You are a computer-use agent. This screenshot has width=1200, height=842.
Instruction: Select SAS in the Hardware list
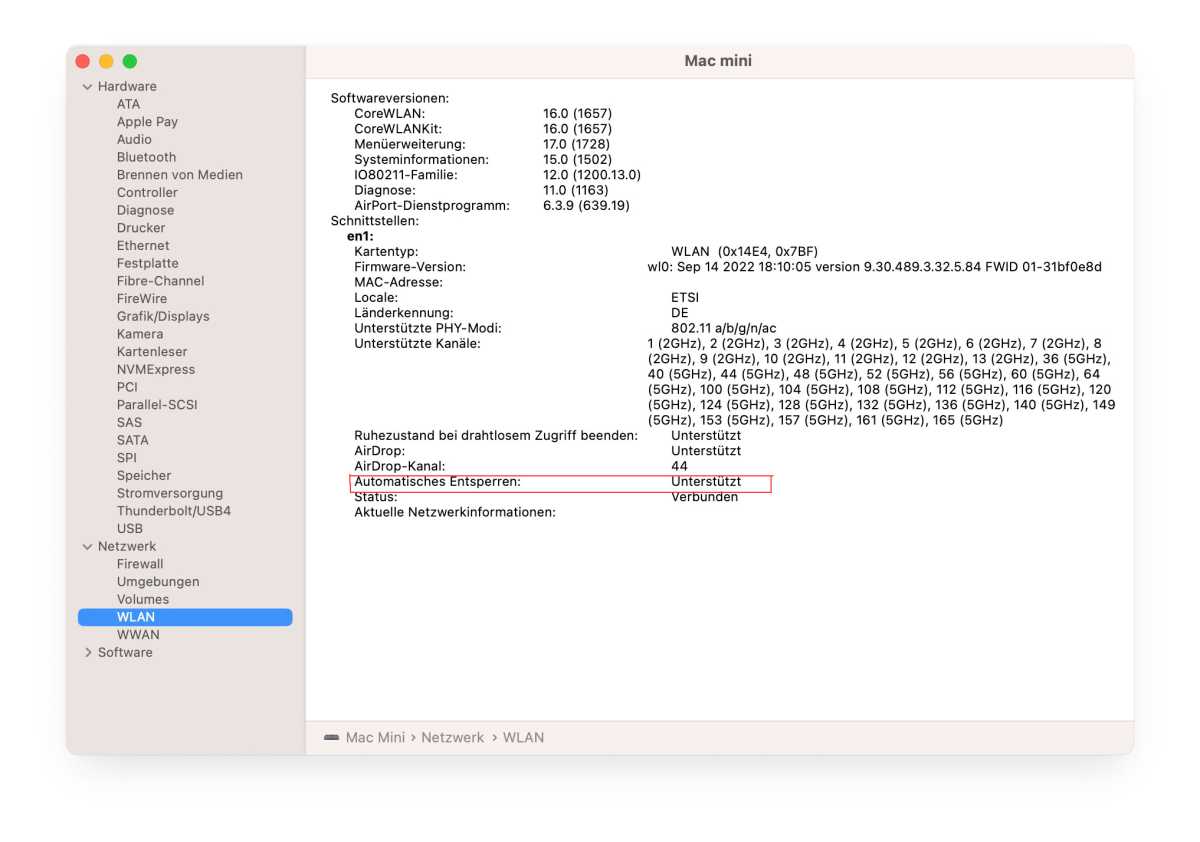click(129, 423)
